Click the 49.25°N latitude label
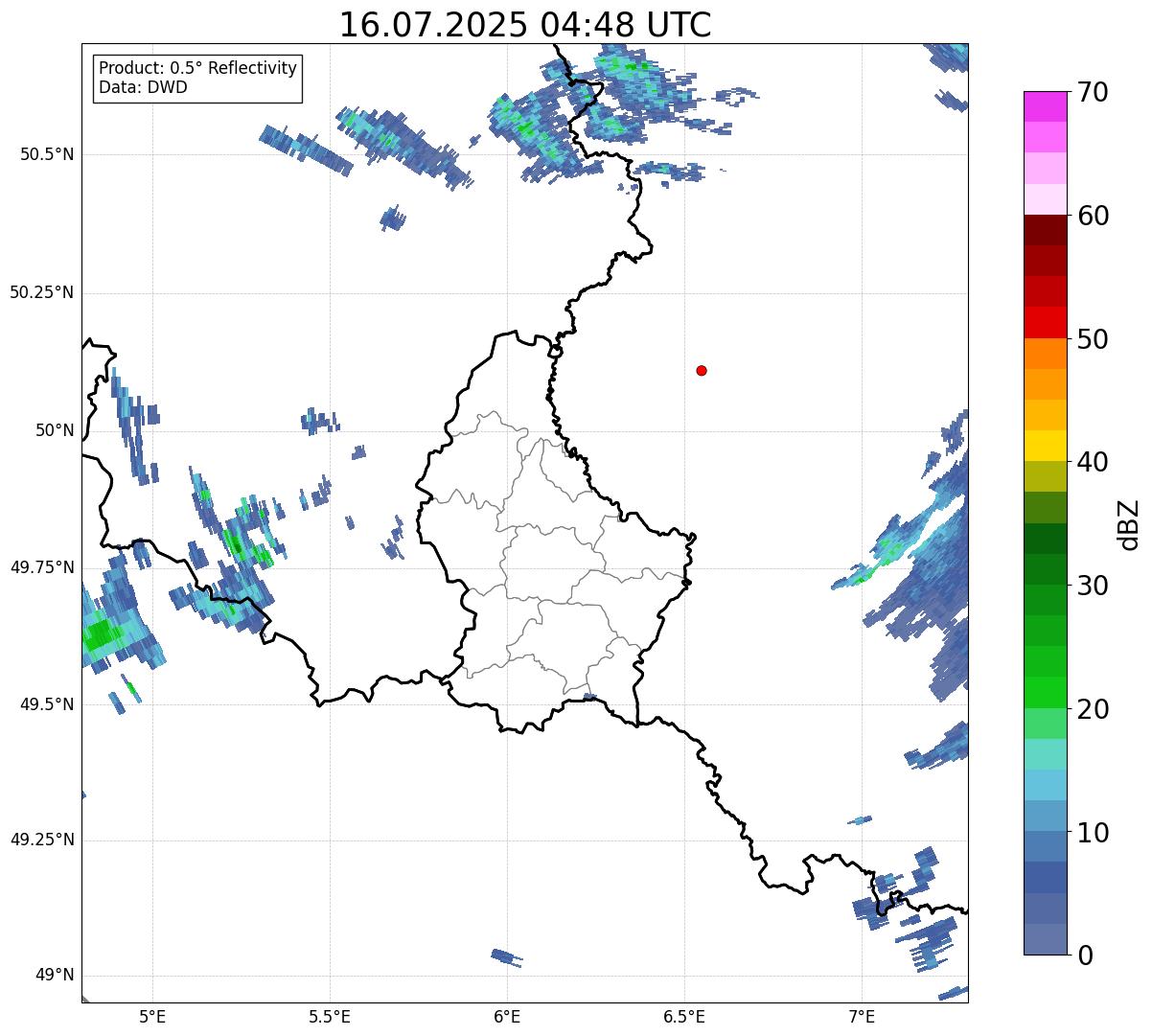 [x=42, y=840]
